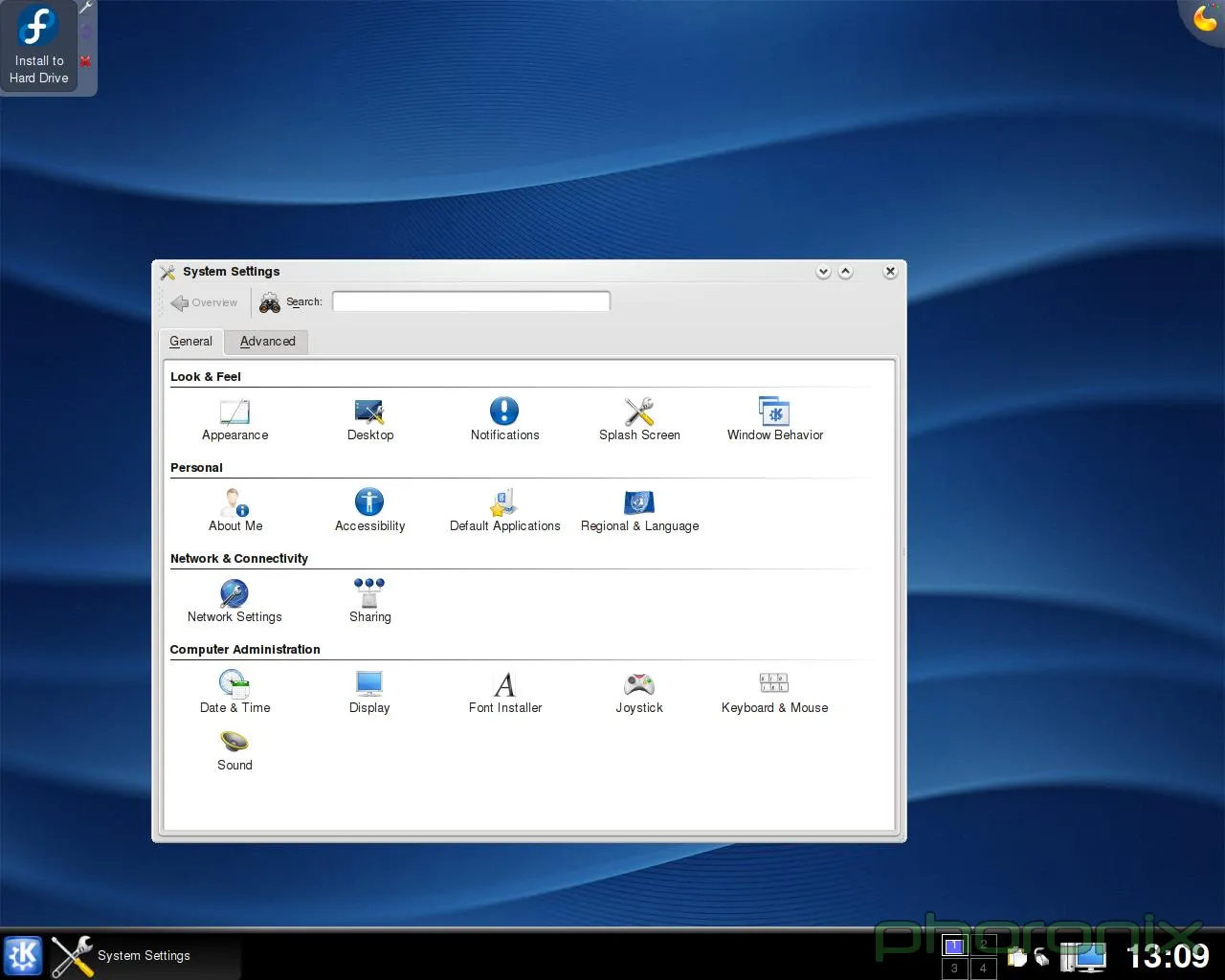Open Joystick settings

(639, 692)
